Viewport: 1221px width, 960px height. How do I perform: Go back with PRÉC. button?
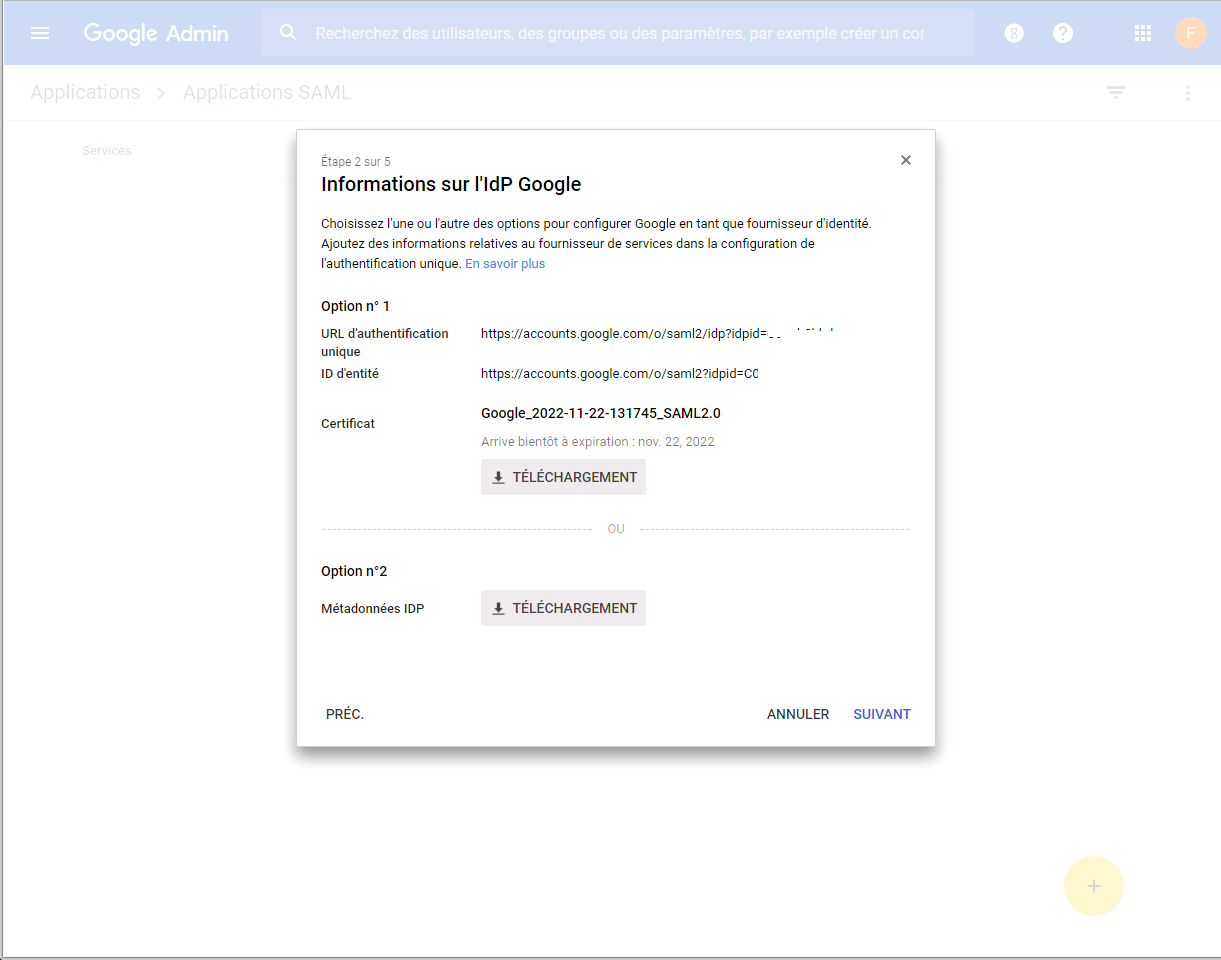click(345, 714)
